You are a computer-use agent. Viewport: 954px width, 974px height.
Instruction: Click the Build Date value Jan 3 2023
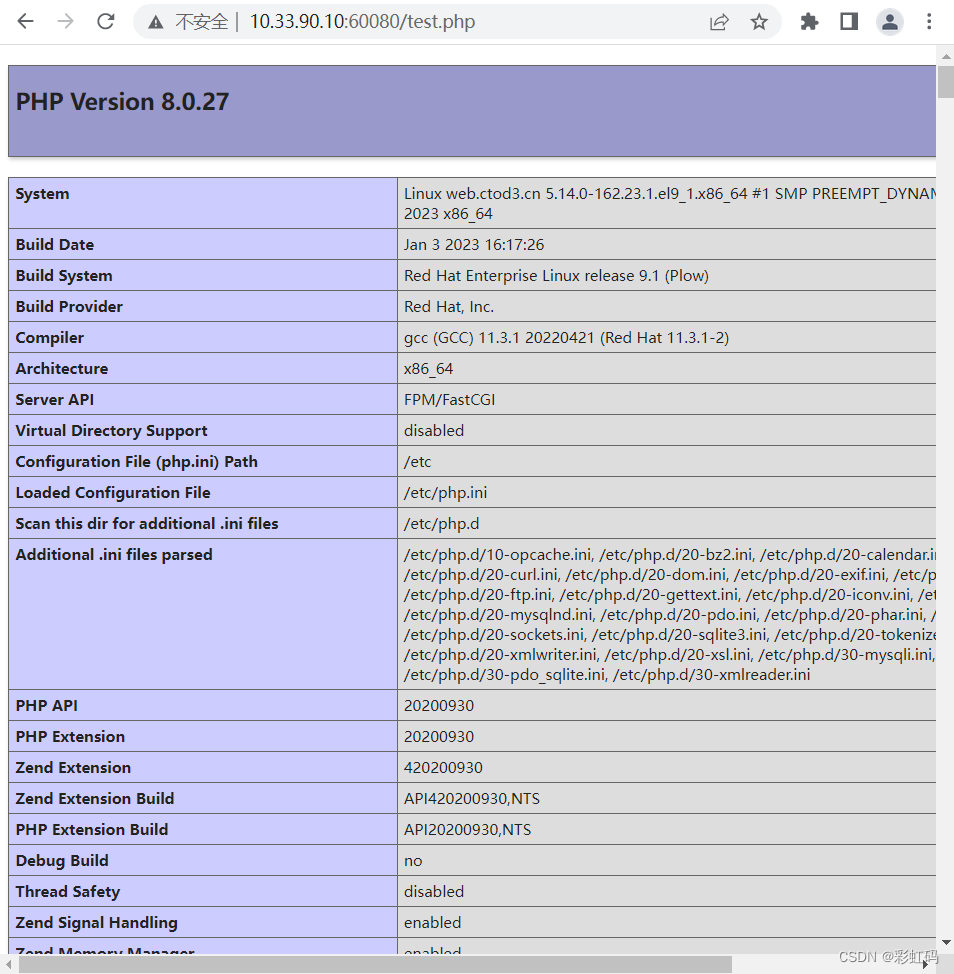tap(474, 244)
